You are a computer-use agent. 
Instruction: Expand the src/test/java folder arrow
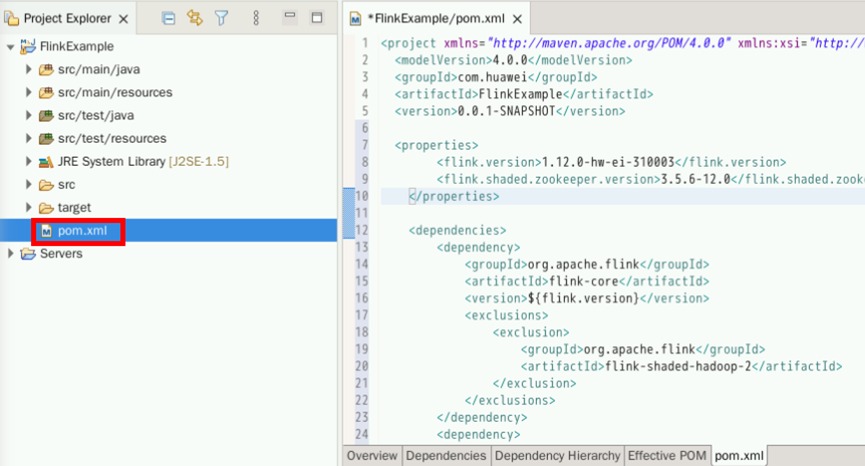click(29, 116)
